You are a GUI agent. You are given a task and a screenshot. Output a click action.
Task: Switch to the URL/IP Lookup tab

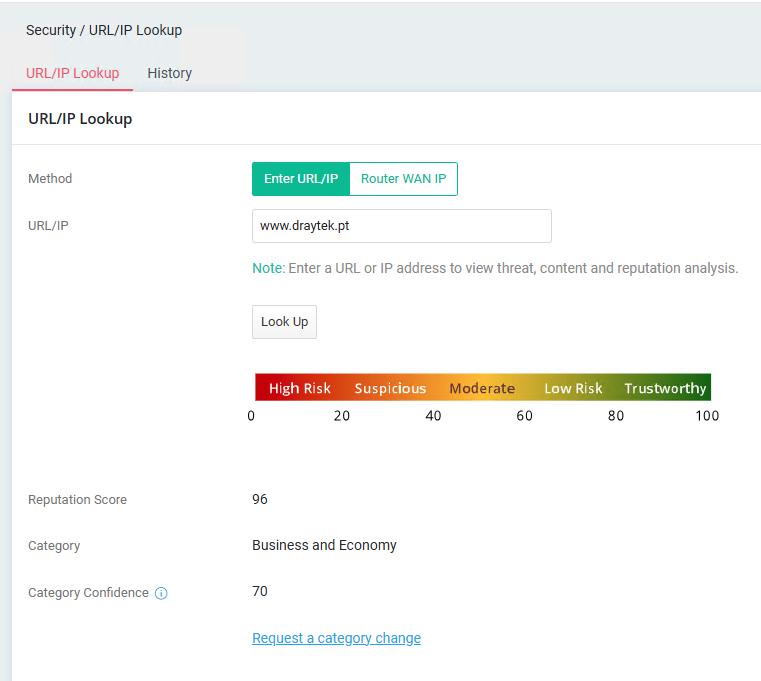72,73
